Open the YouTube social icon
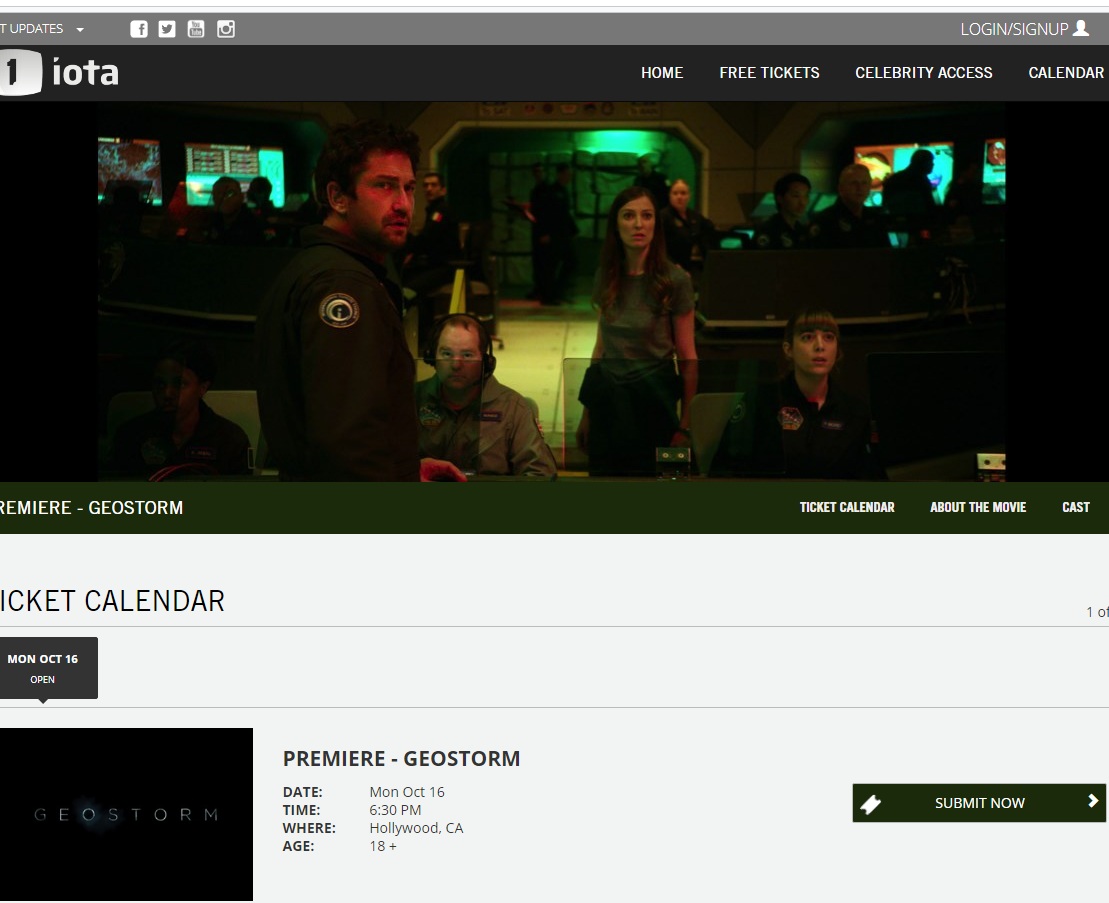 click(x=196, y=29)
